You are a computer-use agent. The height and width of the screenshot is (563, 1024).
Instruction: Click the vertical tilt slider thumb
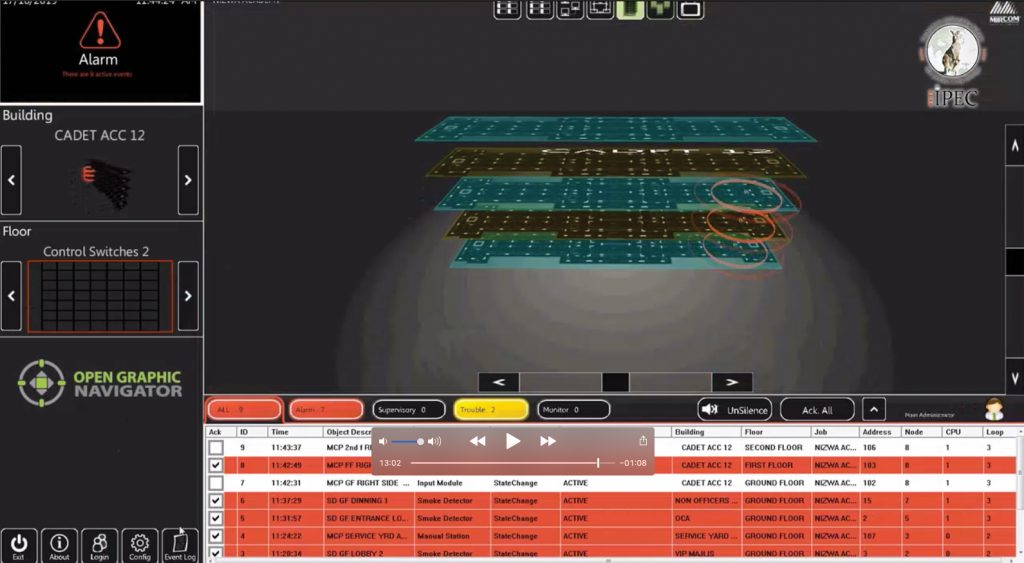1014,262
